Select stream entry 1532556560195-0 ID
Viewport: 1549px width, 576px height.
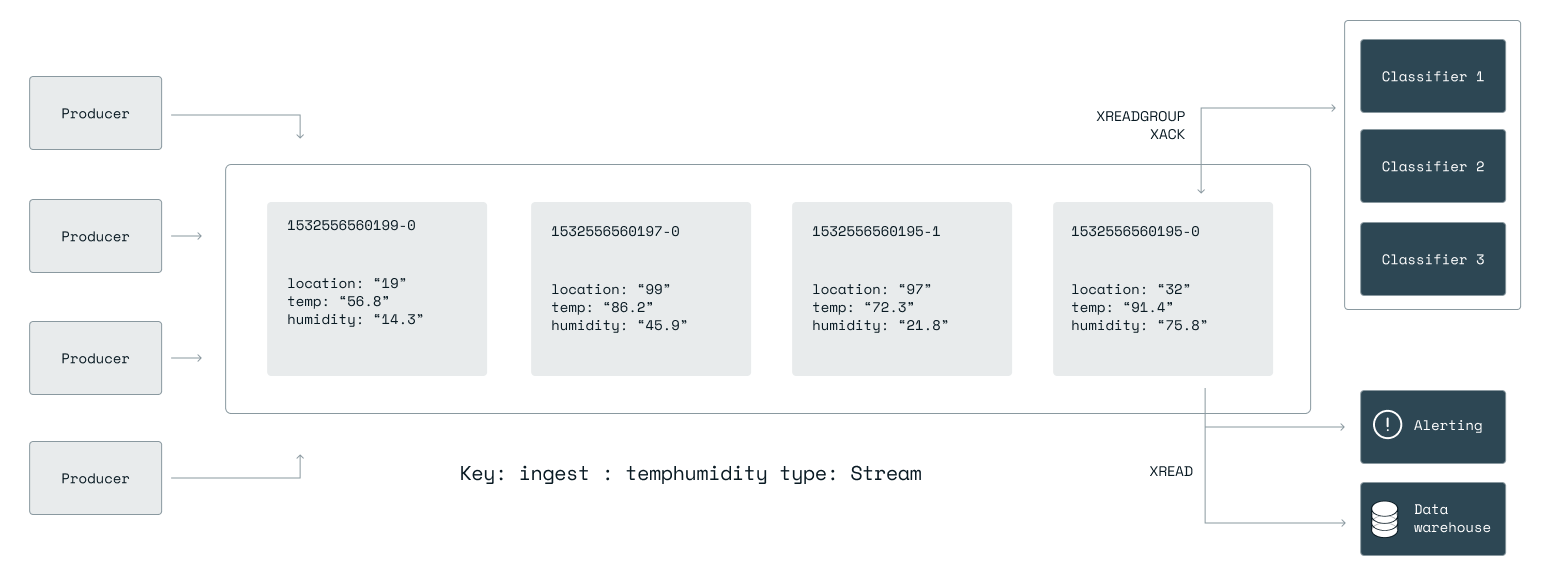1135,231
